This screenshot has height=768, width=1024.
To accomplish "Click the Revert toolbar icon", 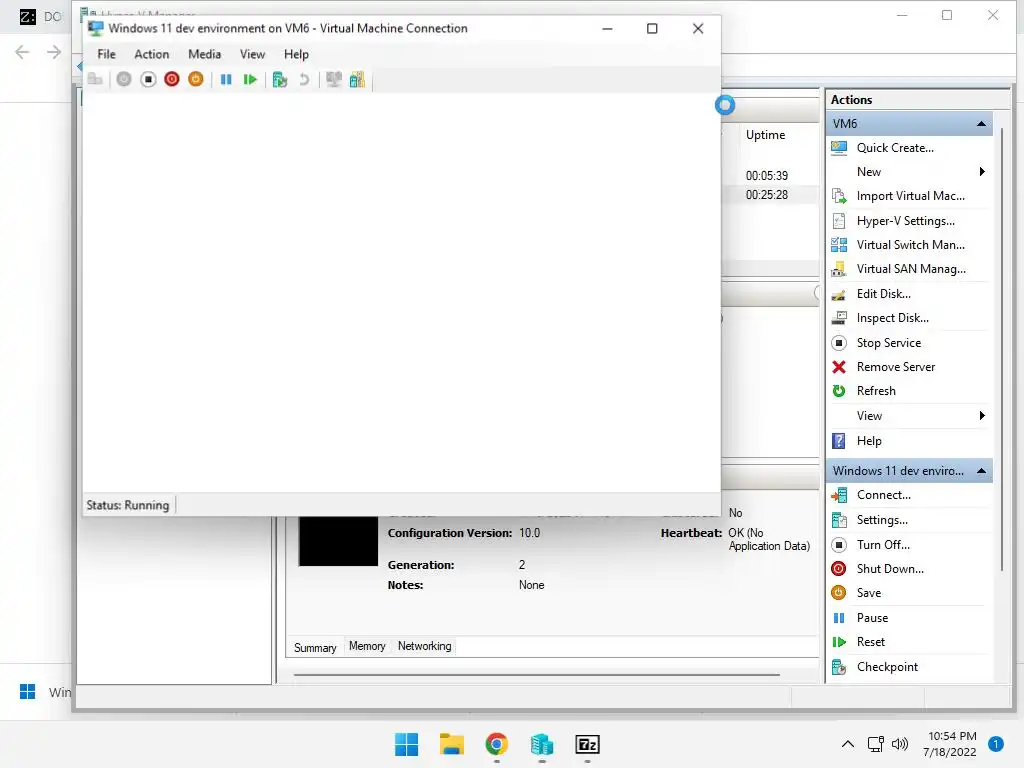I will point(304,80).
